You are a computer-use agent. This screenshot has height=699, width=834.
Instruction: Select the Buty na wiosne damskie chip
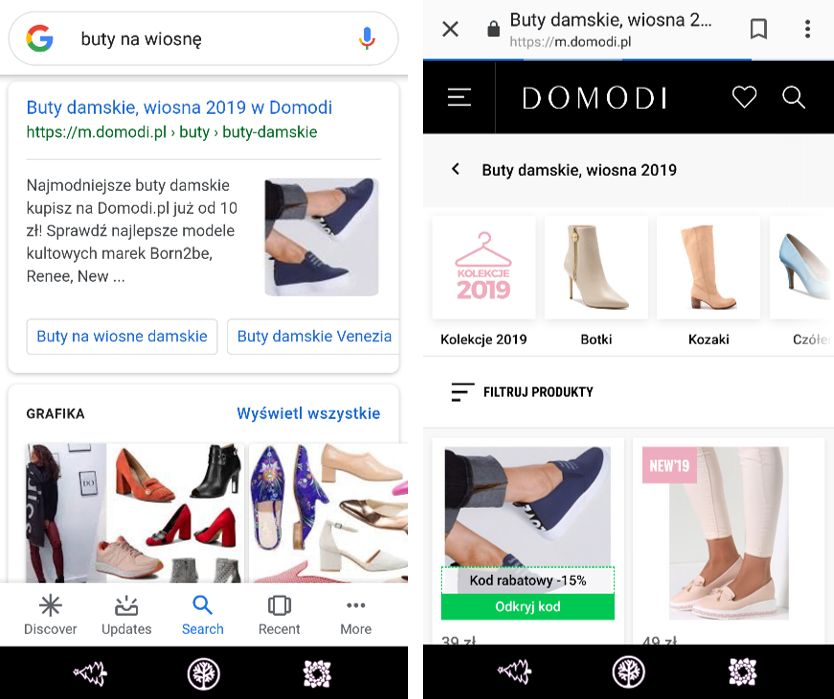pos(122,336)
